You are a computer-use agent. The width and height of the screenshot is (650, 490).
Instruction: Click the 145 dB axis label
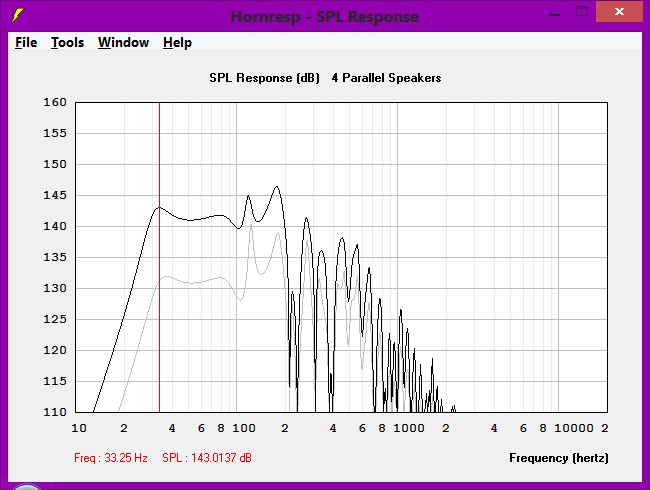55,195
